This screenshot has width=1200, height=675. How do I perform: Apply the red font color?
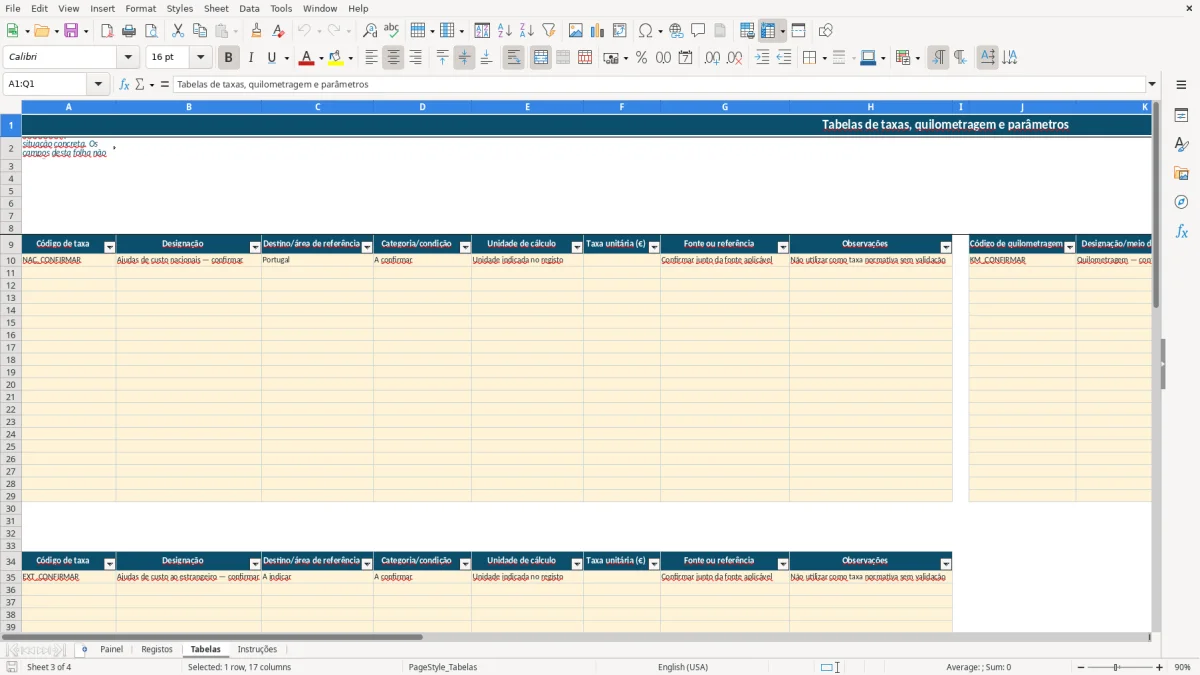[306, 58]
